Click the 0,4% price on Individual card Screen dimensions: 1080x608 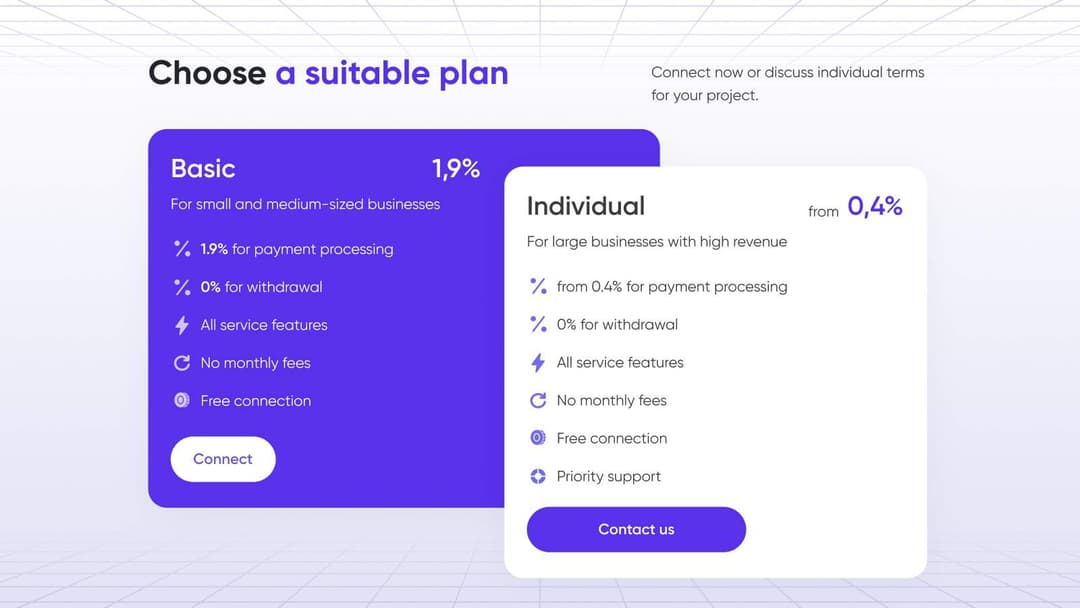click(875, 206)
